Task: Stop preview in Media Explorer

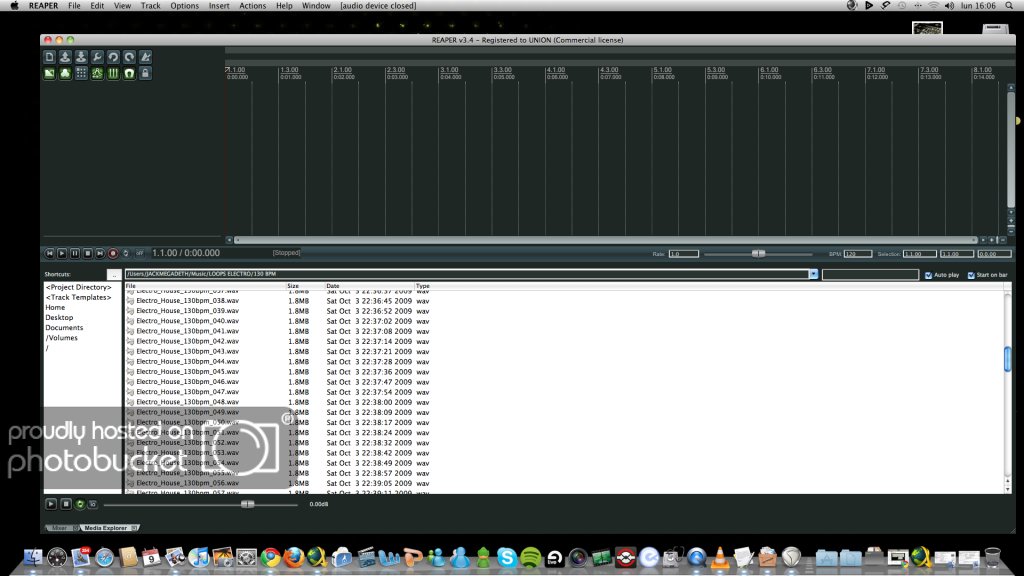Action: 66,504
